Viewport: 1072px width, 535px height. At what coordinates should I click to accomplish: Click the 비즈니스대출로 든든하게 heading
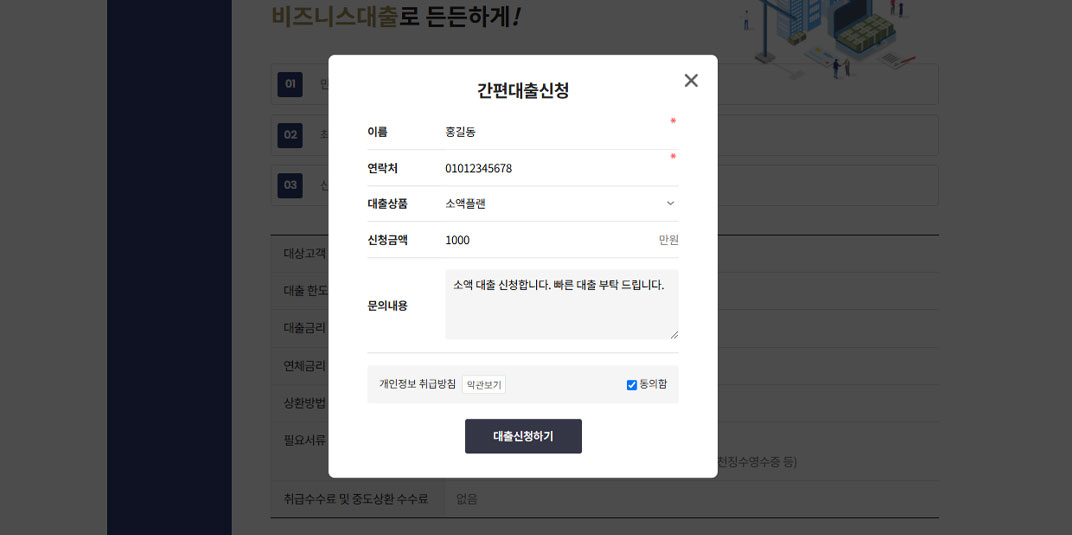(x=397, y=16)
